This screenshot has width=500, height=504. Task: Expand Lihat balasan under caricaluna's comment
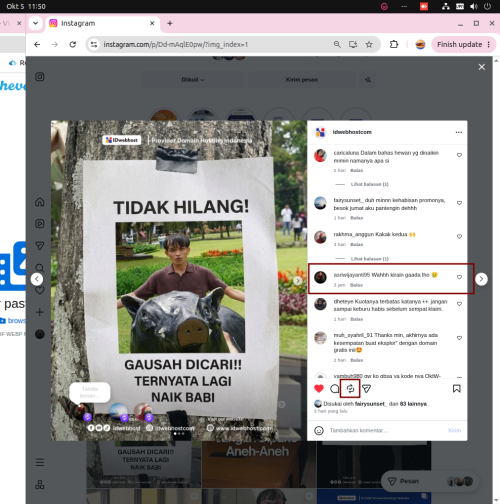369,184
